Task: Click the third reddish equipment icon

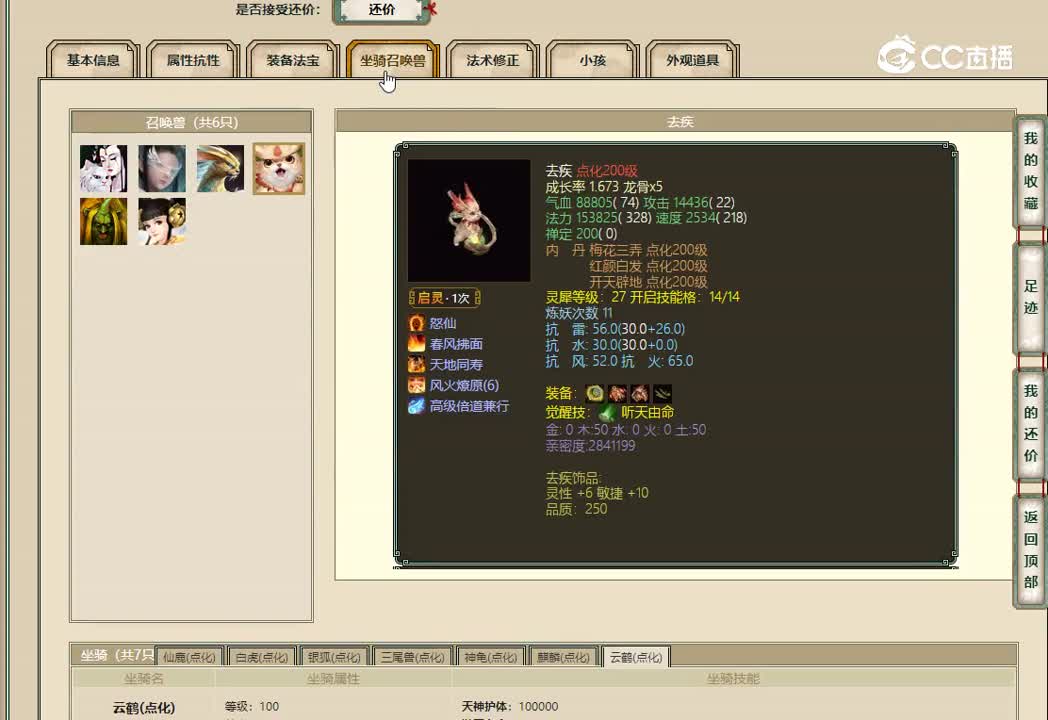Action: click(x=640, y=393)
